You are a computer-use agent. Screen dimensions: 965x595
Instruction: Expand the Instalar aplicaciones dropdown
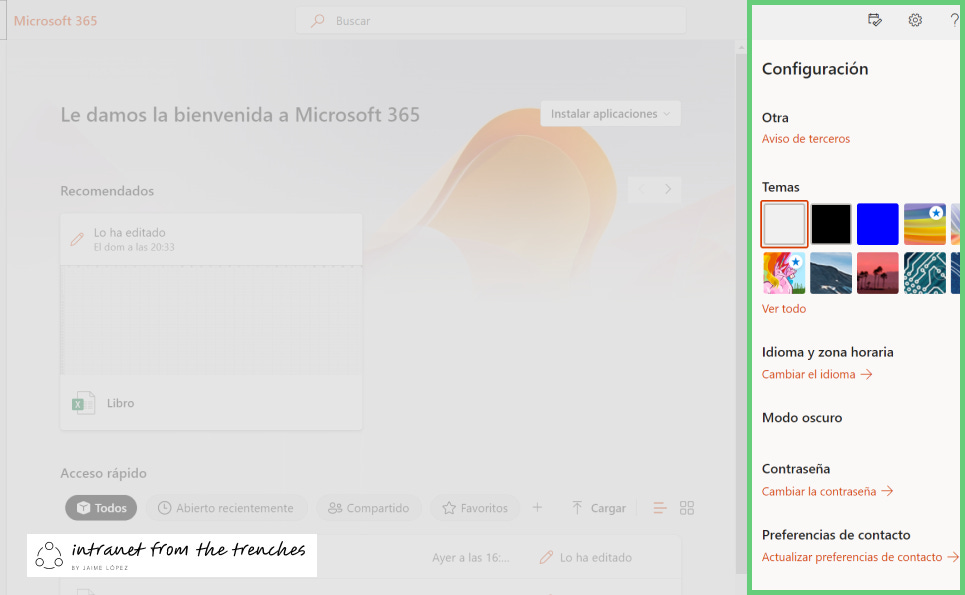coord(611,114)
